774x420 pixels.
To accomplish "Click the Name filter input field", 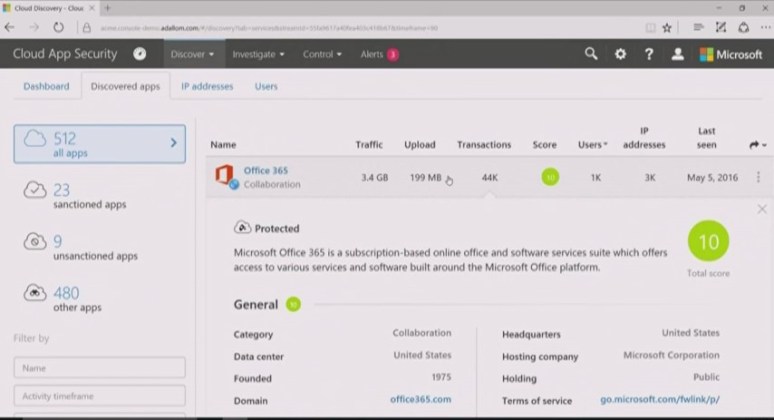I will click(100, 368).
